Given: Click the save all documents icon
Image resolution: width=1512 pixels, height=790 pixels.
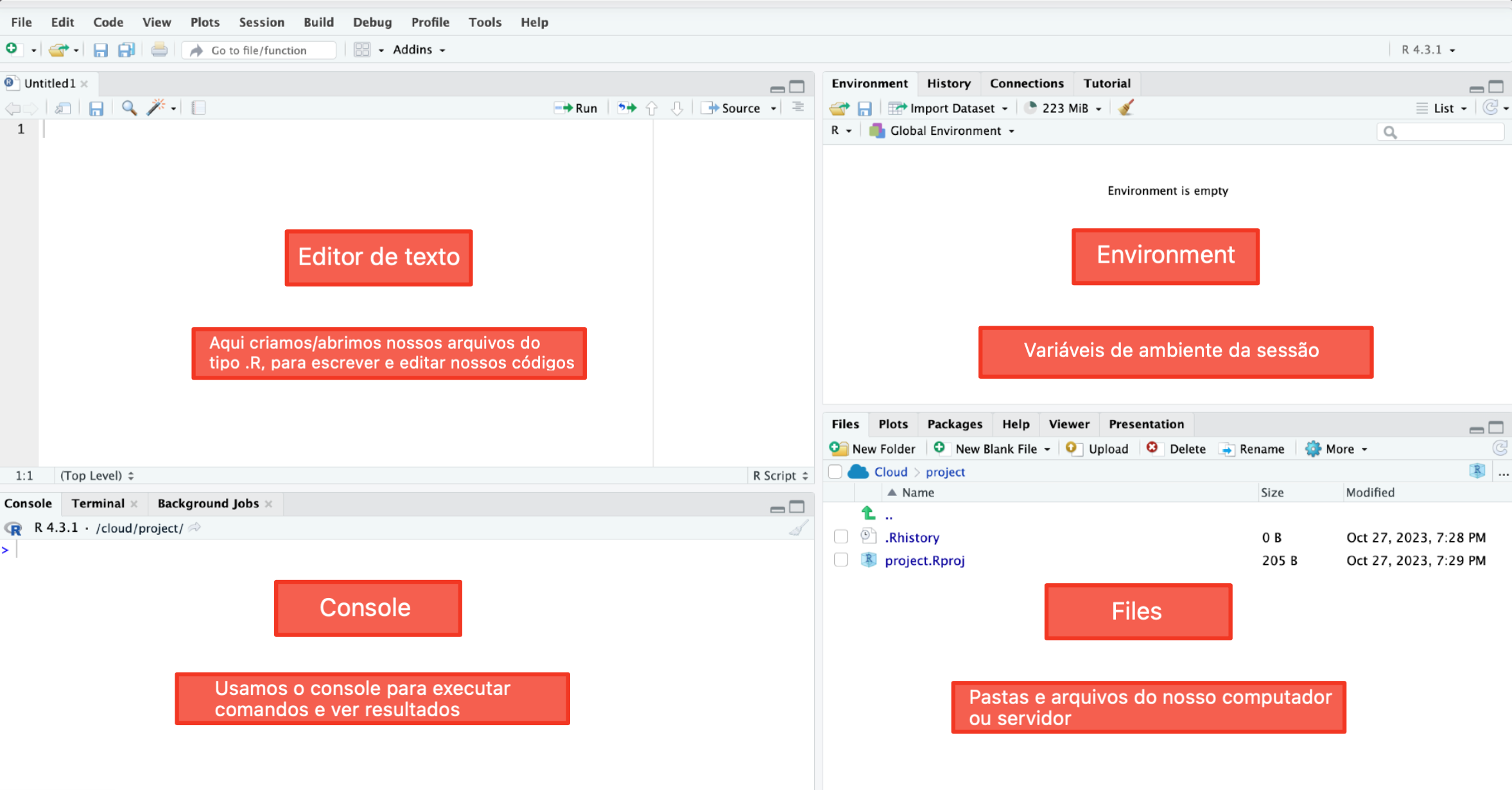Looking at the screenshot, I should tap(126, 50).
